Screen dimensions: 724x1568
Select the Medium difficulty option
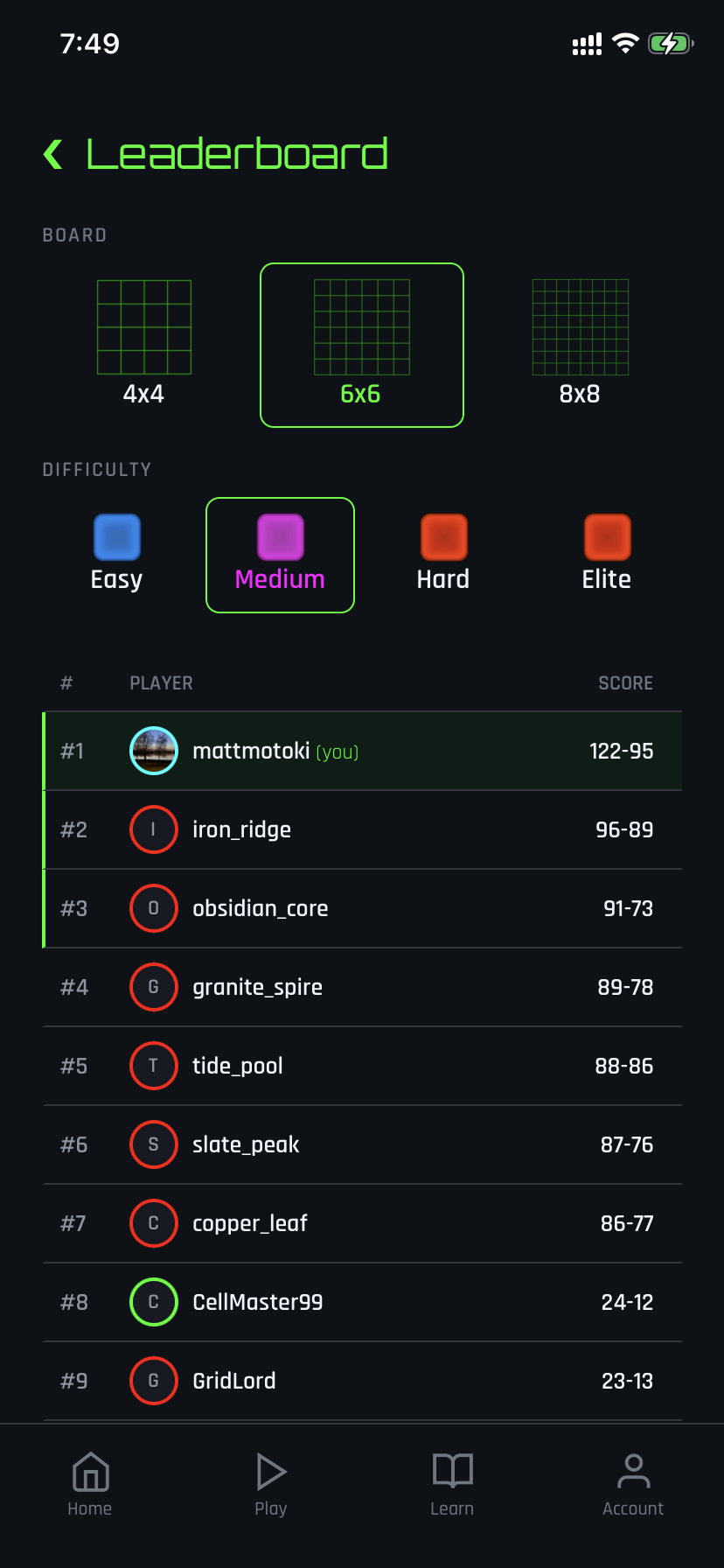280,555
